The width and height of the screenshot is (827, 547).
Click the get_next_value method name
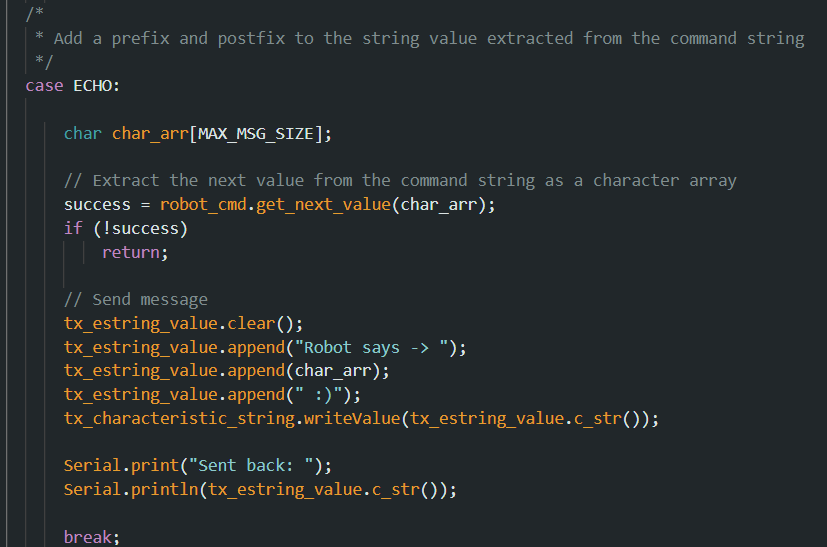point(323,205)
